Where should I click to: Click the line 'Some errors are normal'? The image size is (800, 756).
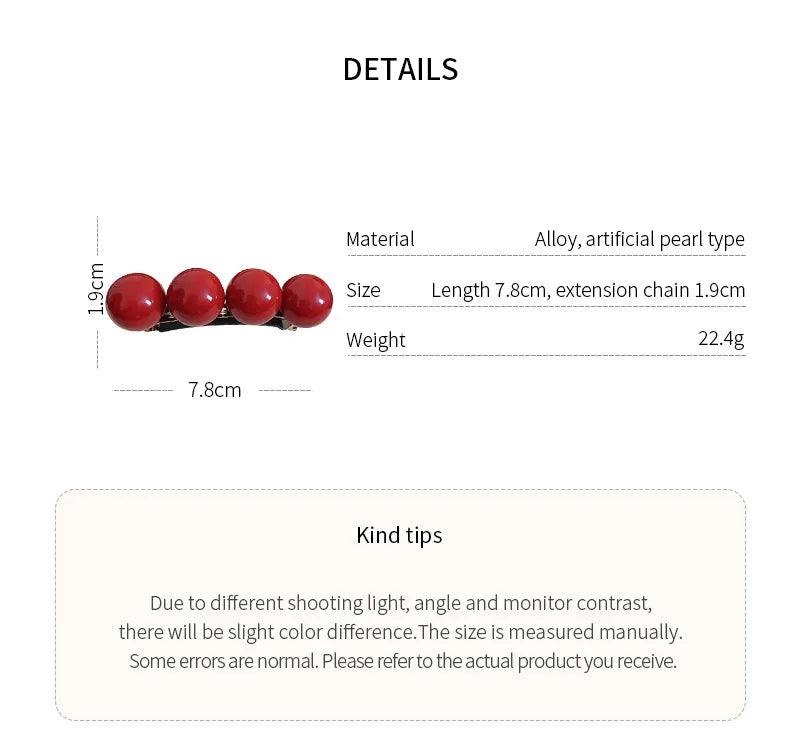point(400,661)
